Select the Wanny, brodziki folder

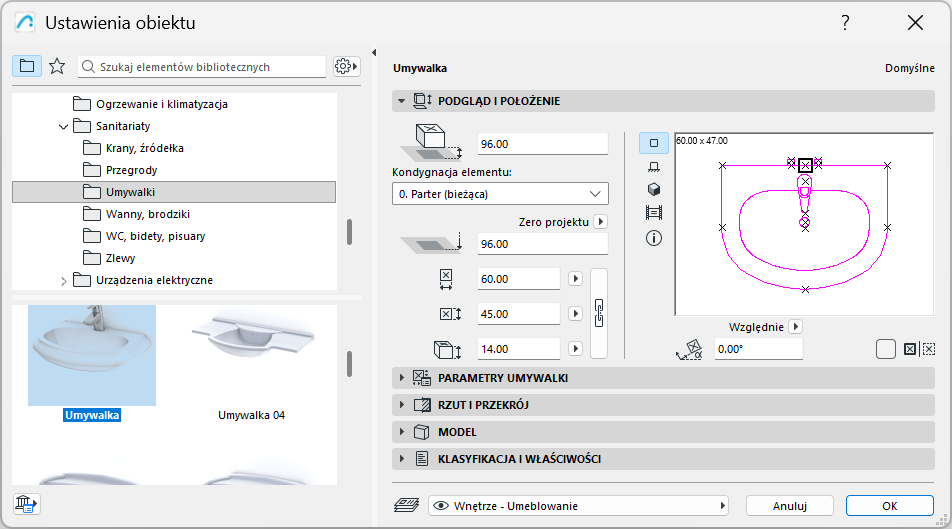148,214
